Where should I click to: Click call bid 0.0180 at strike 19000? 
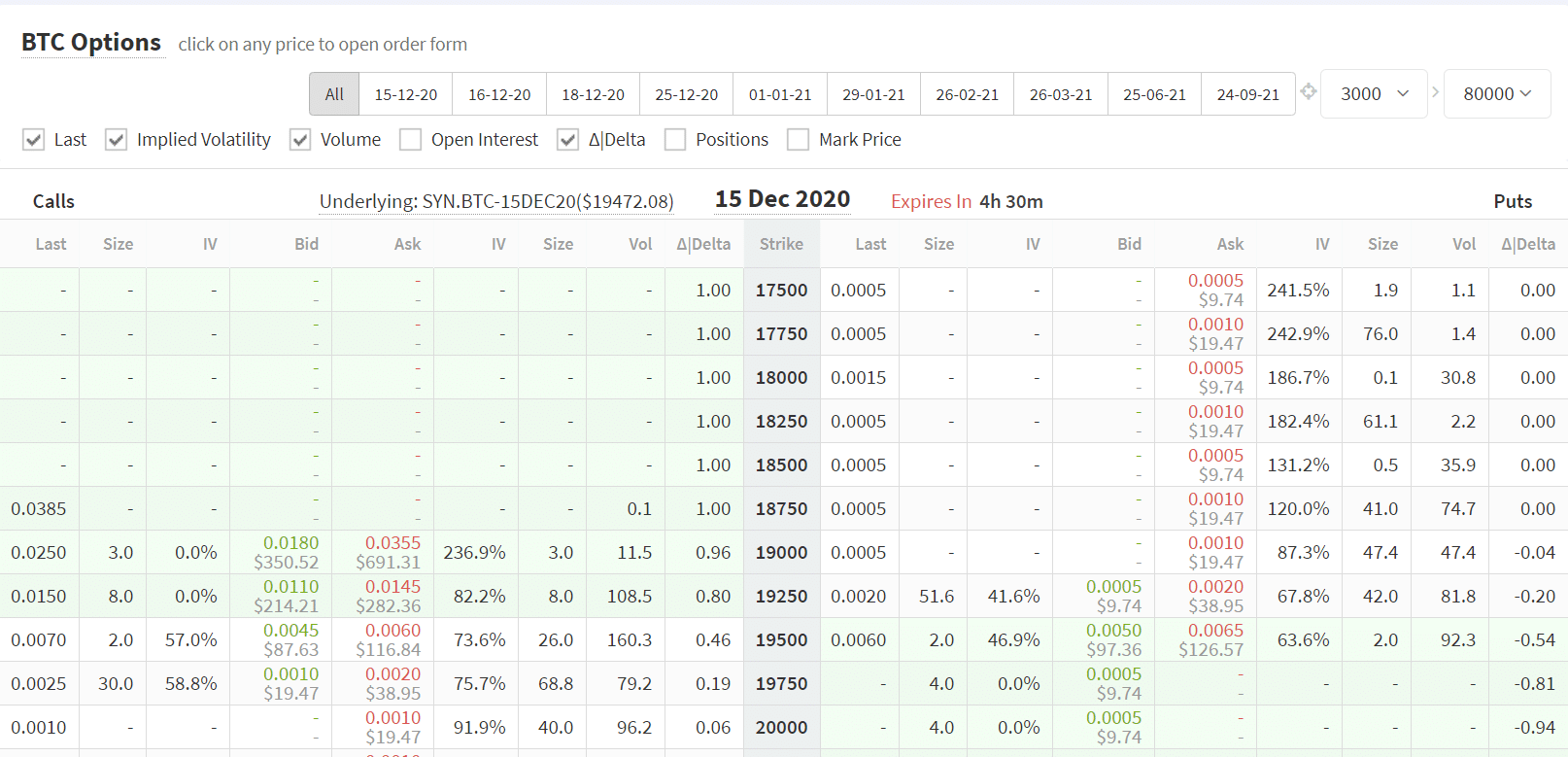point(290,543)
